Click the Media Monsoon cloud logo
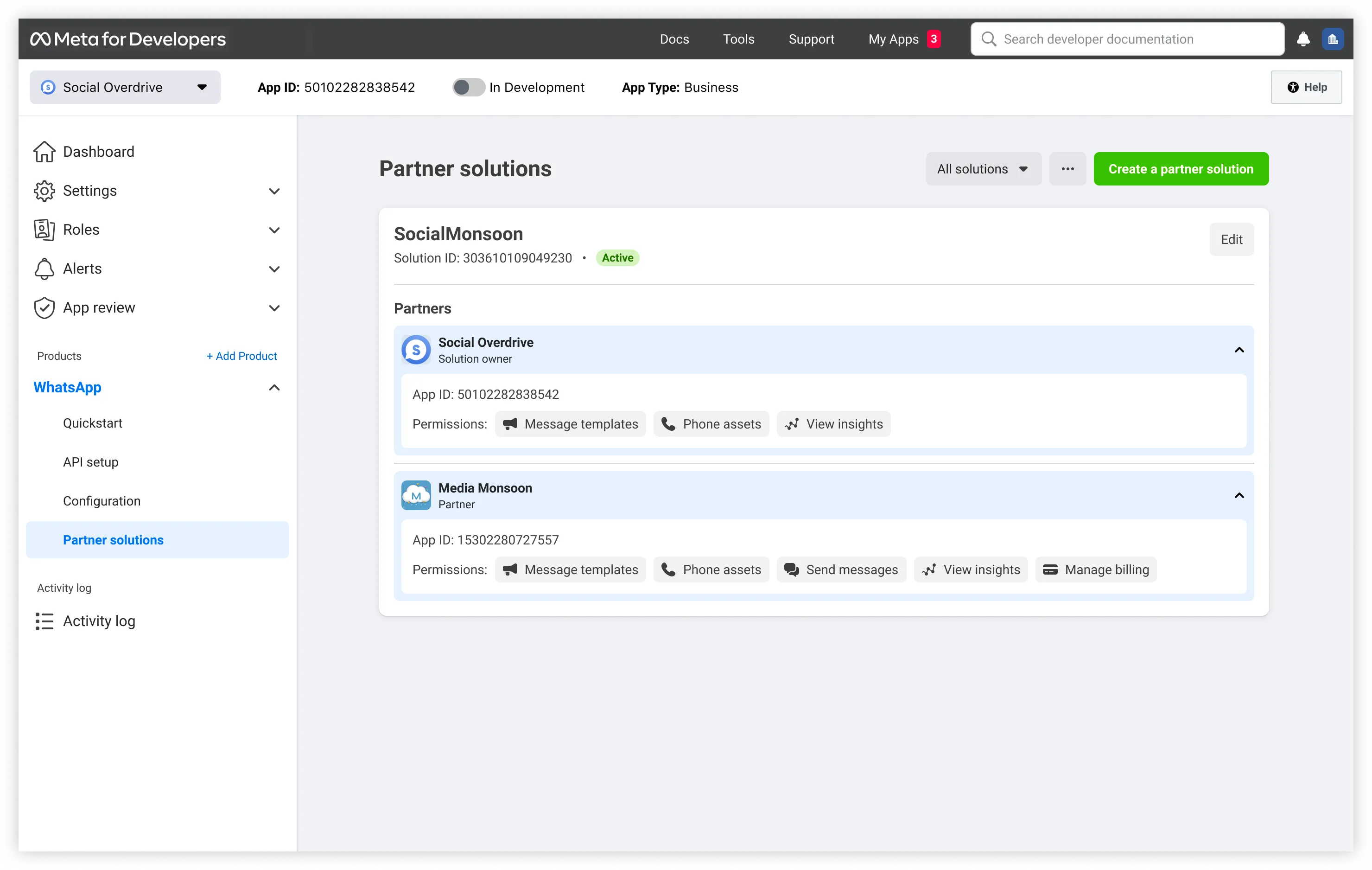This screenshot has width=1372, height=870. pyautogui.click(x=416, y=495)
